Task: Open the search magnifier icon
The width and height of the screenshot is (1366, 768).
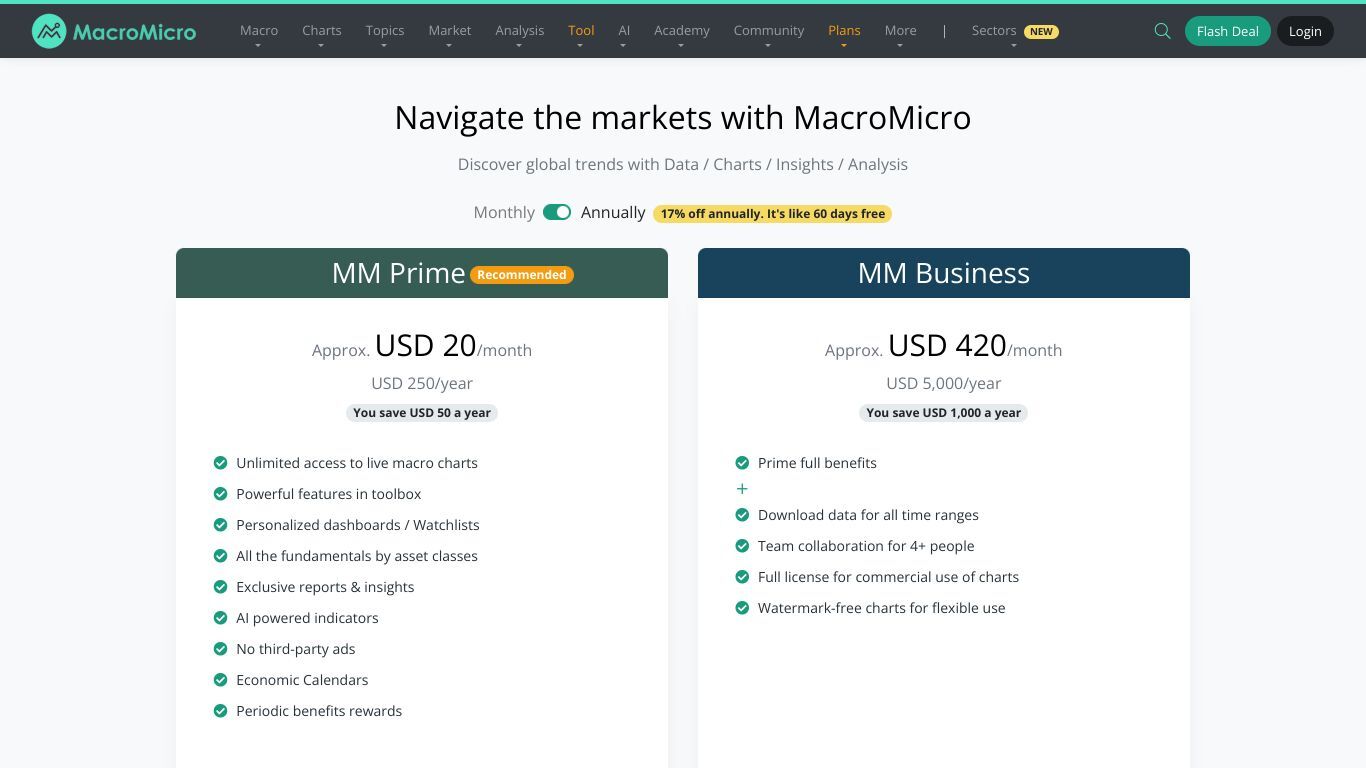Action: click(1162, 31)
